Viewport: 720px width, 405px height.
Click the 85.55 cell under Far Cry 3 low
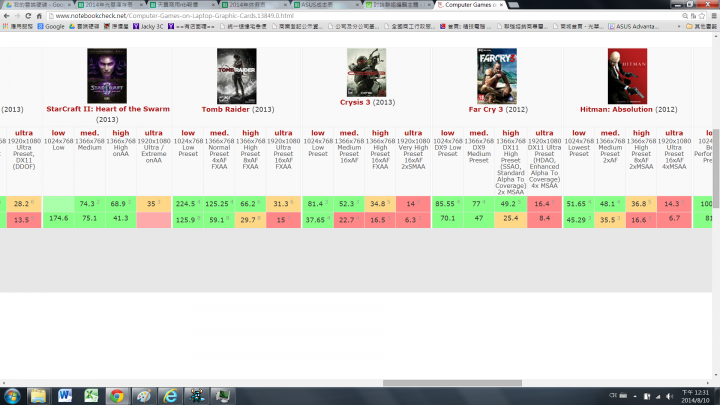[448, 203]
